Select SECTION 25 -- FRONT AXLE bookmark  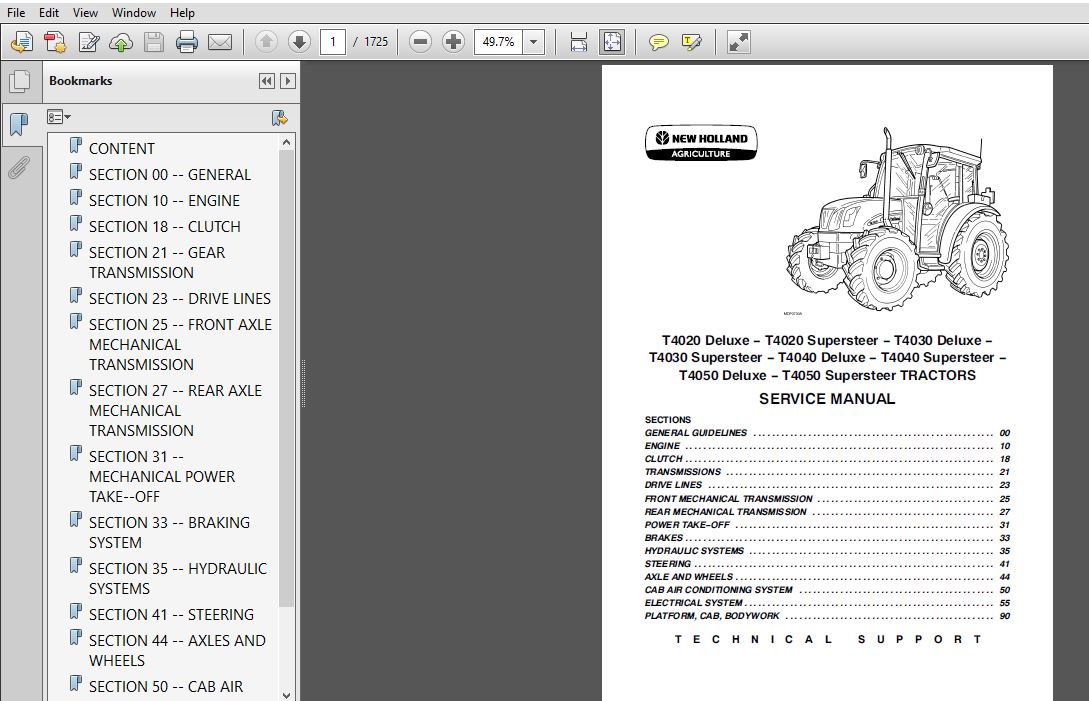pyautogui.click(x=180, y=345)
